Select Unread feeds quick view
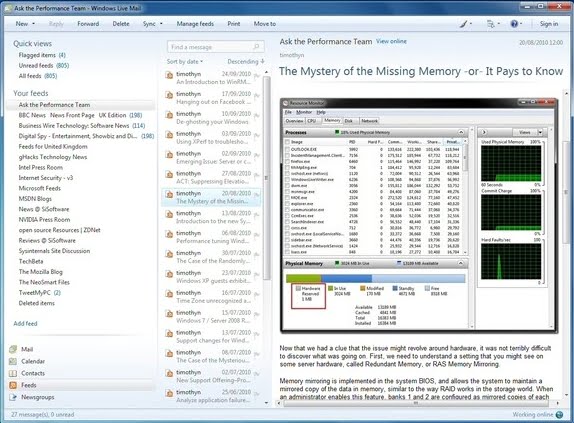Viewport: 574px width, 423px height. (x=44, y=65)
